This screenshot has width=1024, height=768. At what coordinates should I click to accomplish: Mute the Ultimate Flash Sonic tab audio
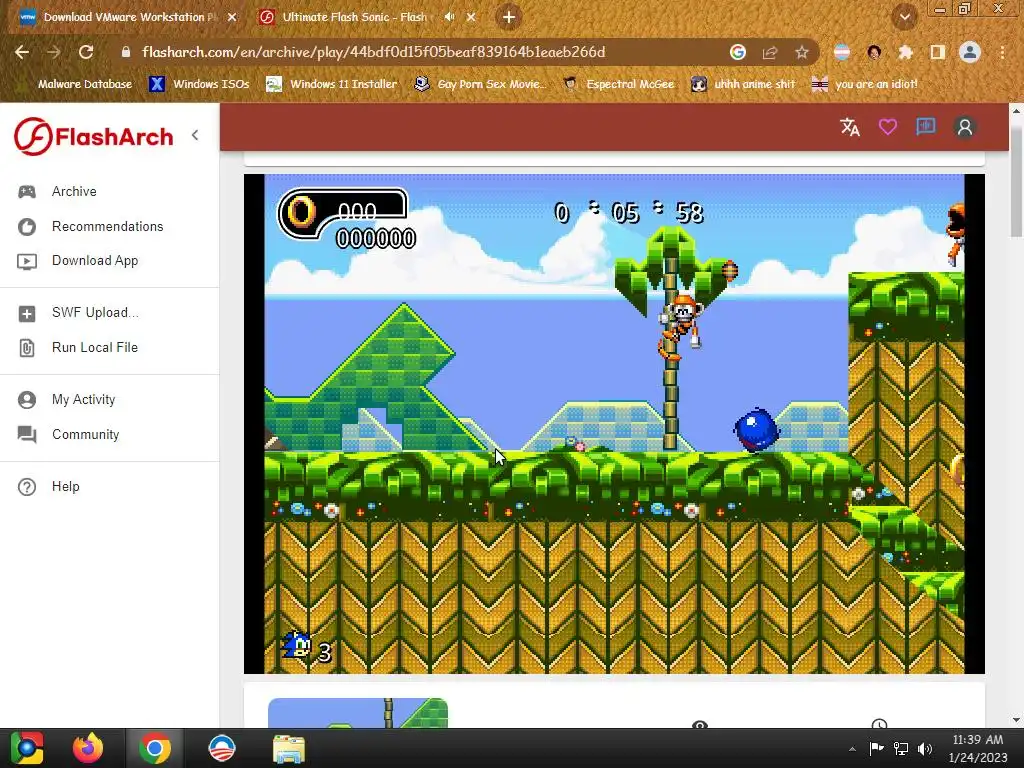[x=449, y=17]
